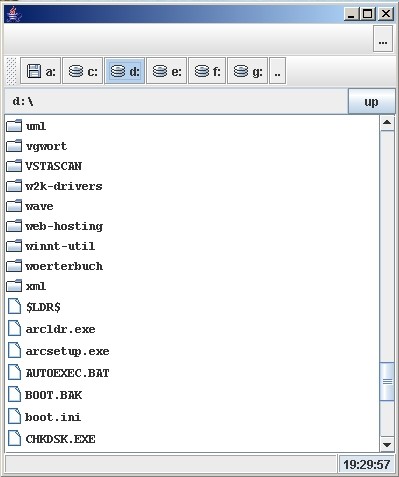
Task: Click the d:\ path field
Action: (x=176, y=101)
